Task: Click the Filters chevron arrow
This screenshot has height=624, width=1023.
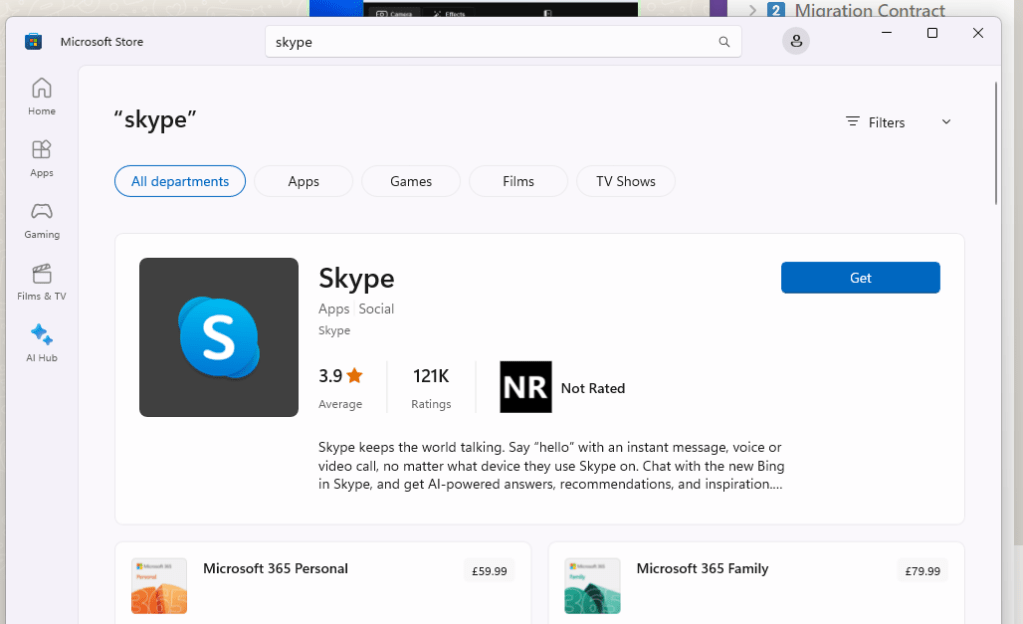Action: [946, 122]
